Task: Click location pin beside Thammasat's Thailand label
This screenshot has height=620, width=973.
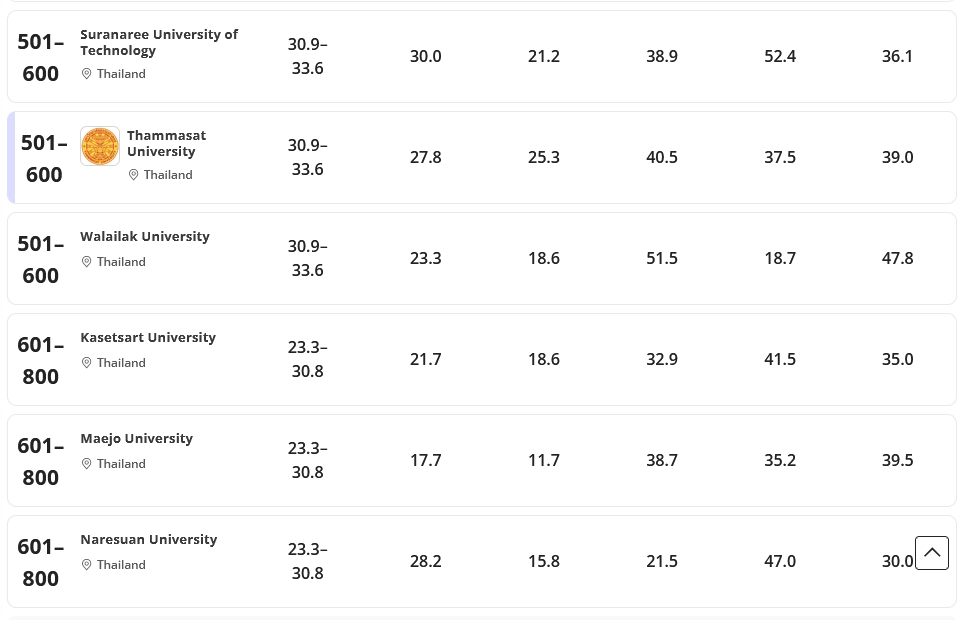Action: pos(133,175)
